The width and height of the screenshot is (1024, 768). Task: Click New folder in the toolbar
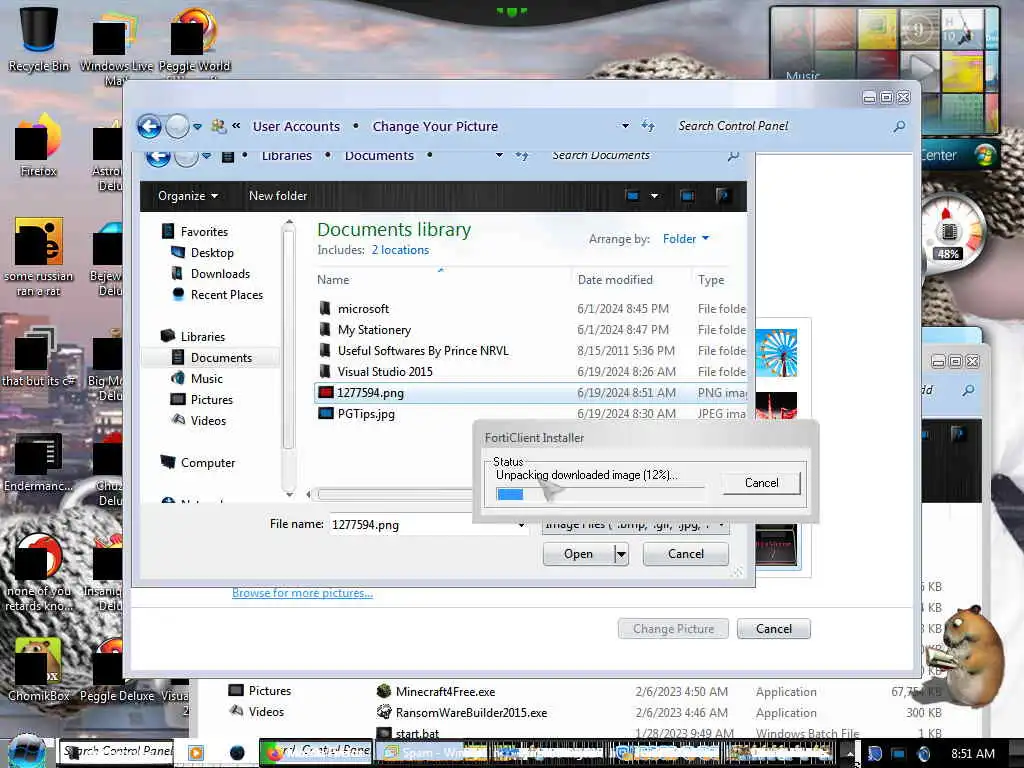[278, 196]
